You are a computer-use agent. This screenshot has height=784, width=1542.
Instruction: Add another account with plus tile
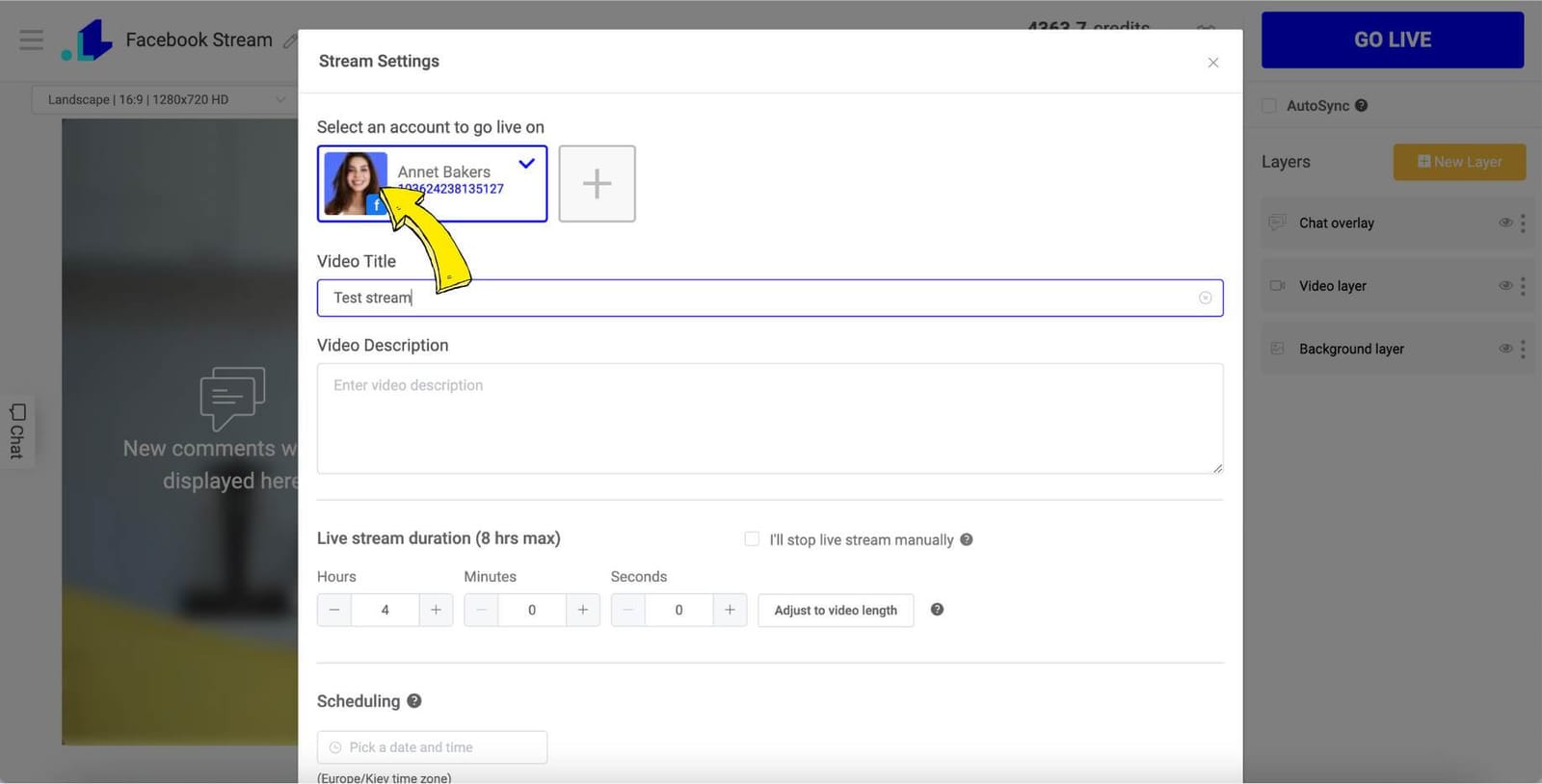(x=597, y=184)
